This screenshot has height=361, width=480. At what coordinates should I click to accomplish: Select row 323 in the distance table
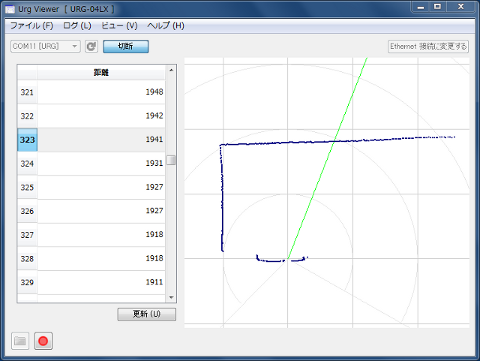pos(91,140)
